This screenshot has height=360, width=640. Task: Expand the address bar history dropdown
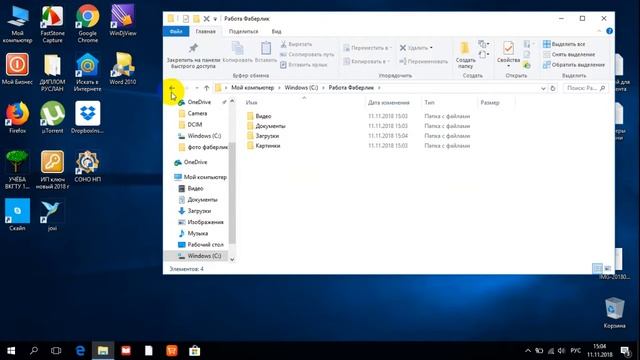point(543,88)
